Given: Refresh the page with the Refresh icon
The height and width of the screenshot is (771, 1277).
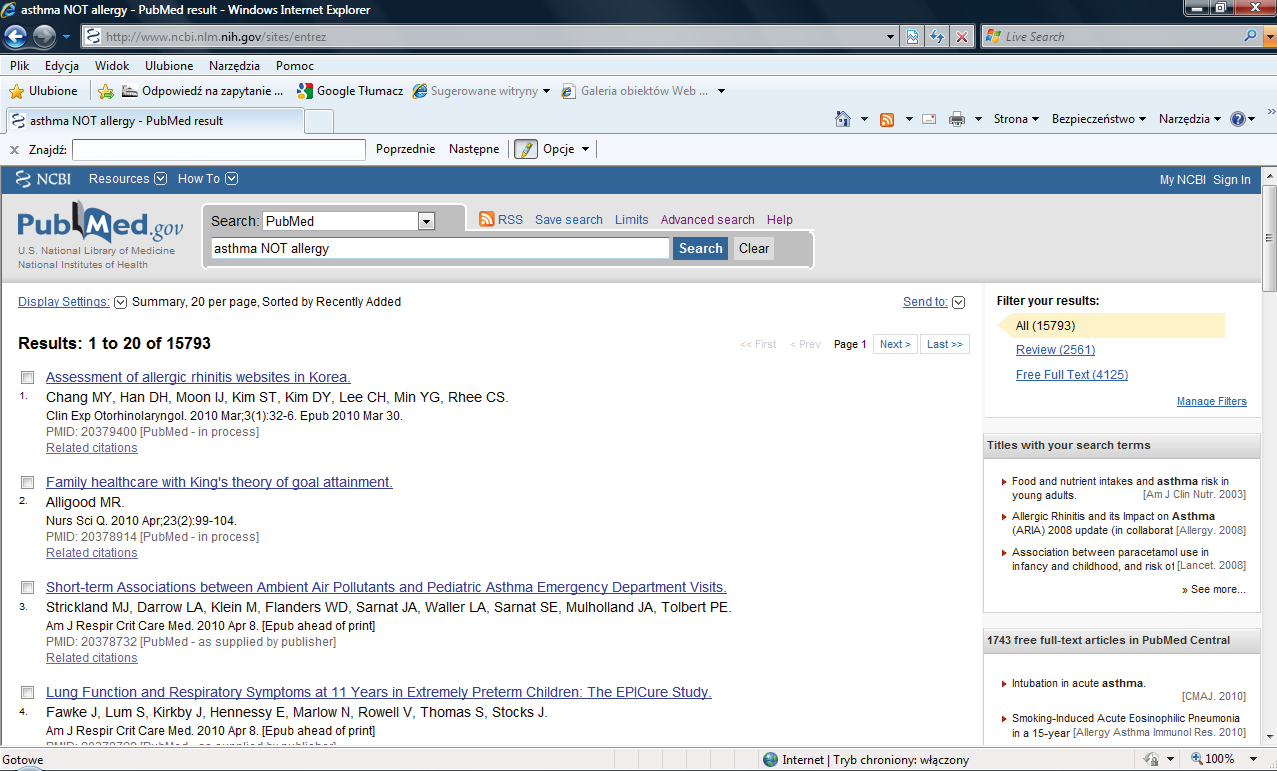Looking at the screenshot, I should [x=937, y=37].
